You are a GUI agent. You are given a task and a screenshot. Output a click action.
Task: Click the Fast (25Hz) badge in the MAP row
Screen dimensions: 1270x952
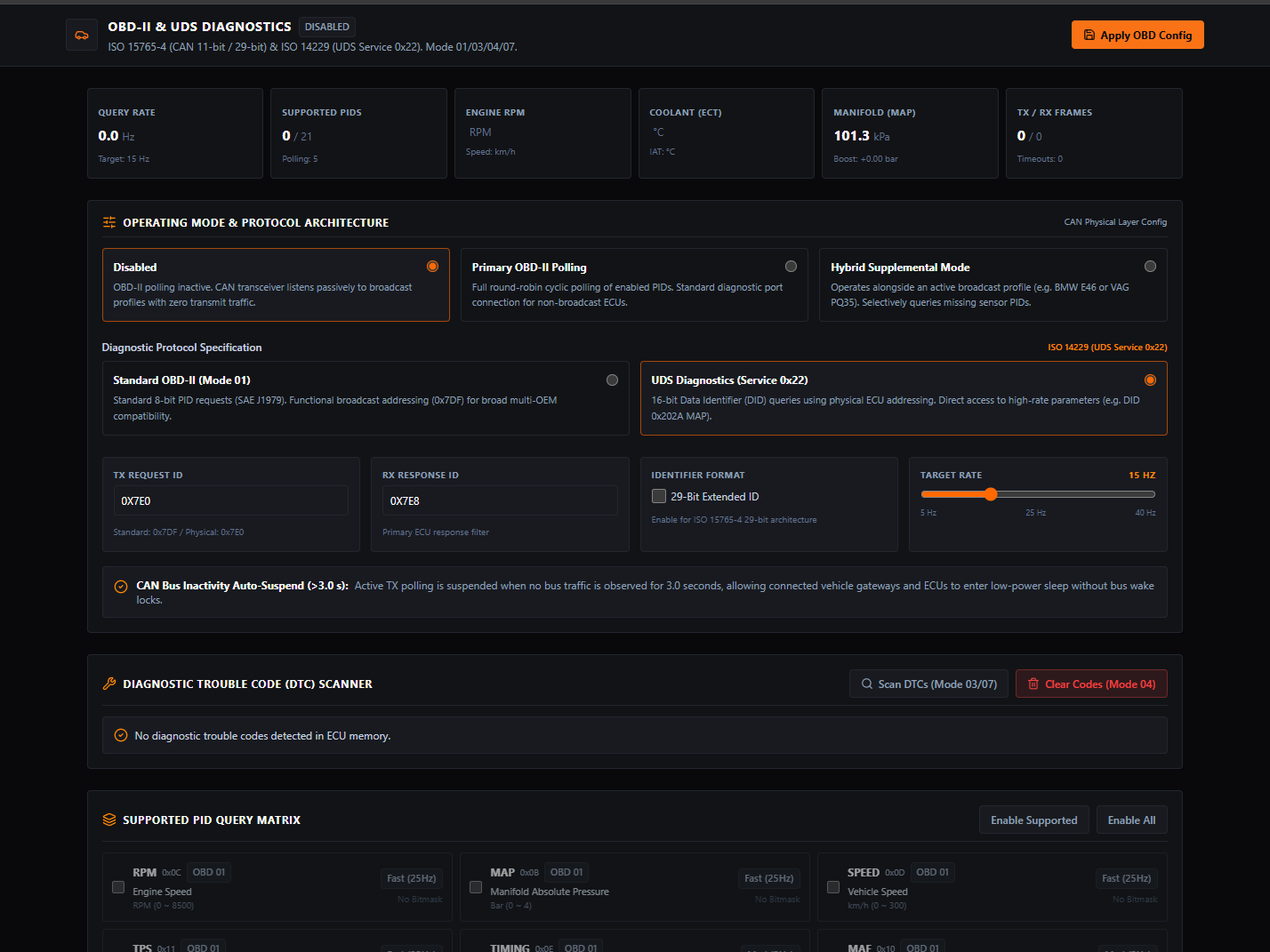coord(769,878)
